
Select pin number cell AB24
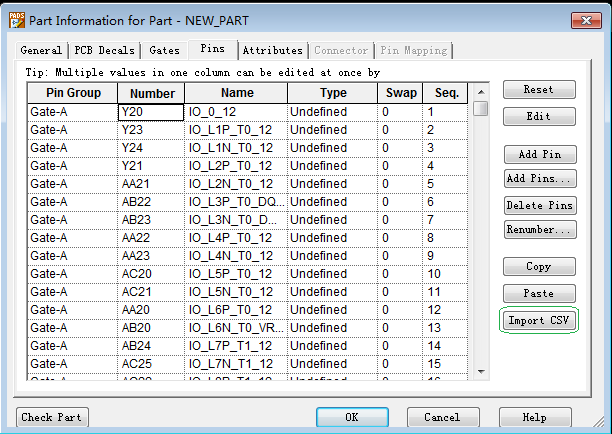tap(151, 345)
